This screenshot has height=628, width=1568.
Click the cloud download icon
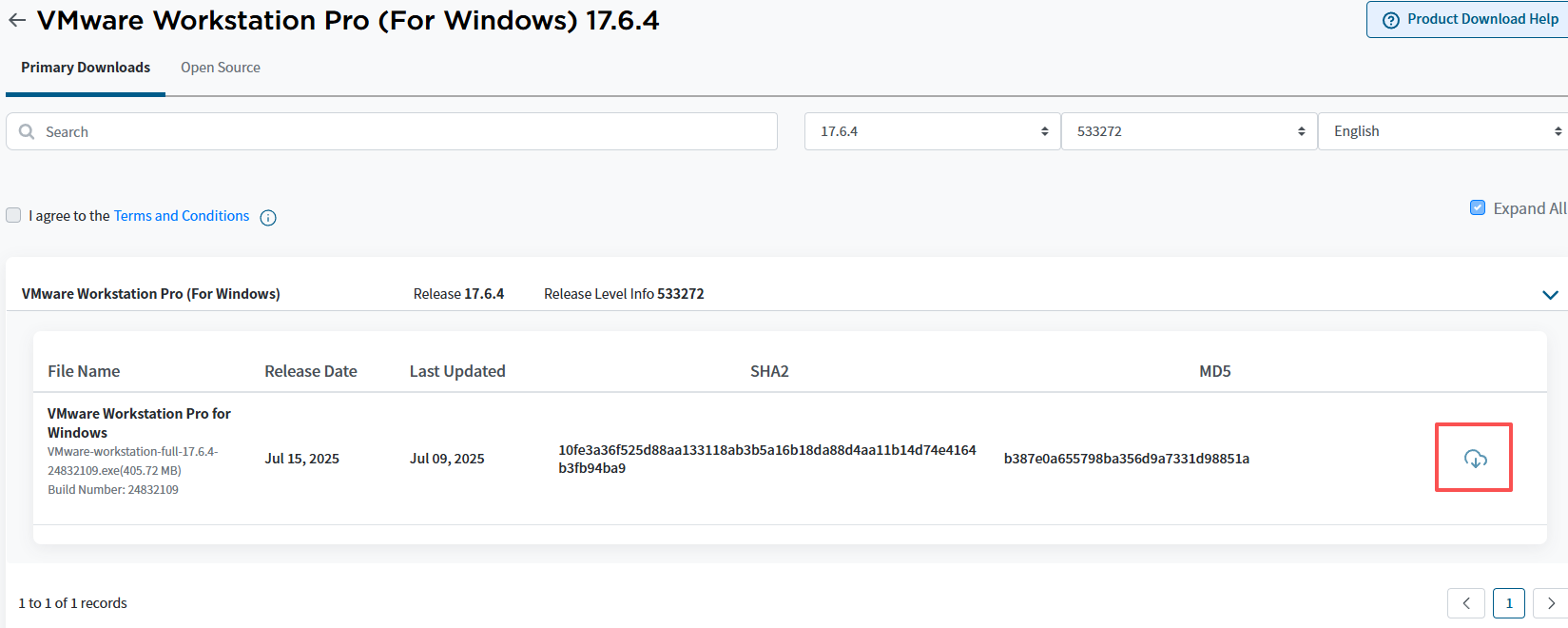[1475, 459]
